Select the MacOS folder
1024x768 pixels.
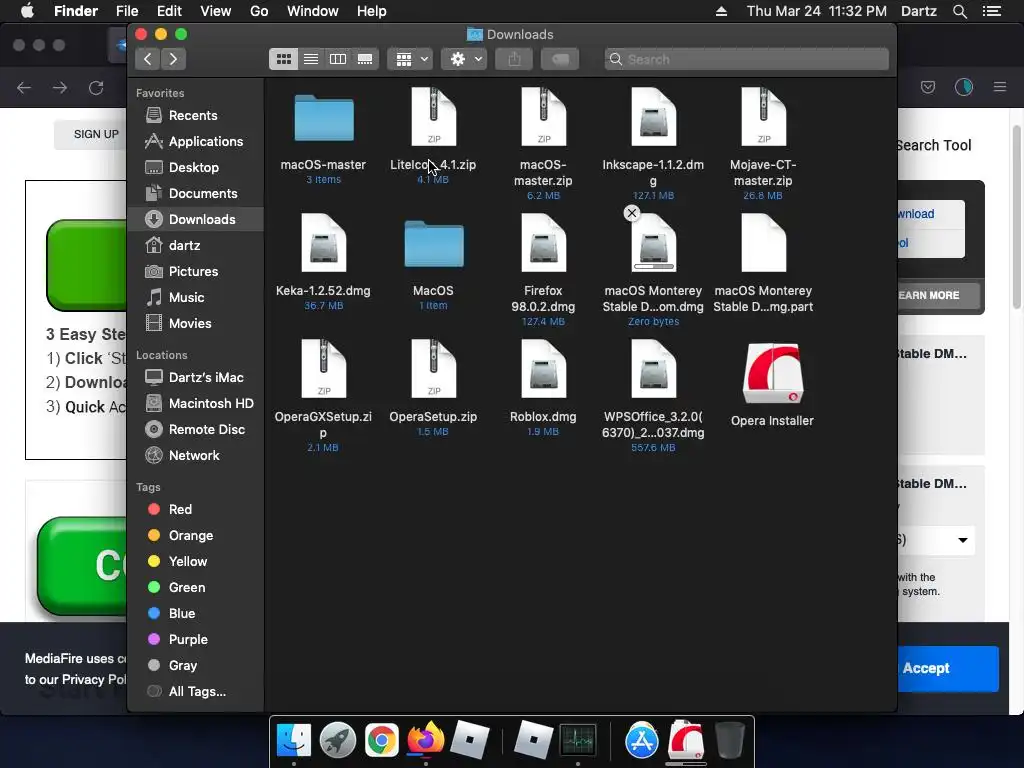tap(434, 244)
